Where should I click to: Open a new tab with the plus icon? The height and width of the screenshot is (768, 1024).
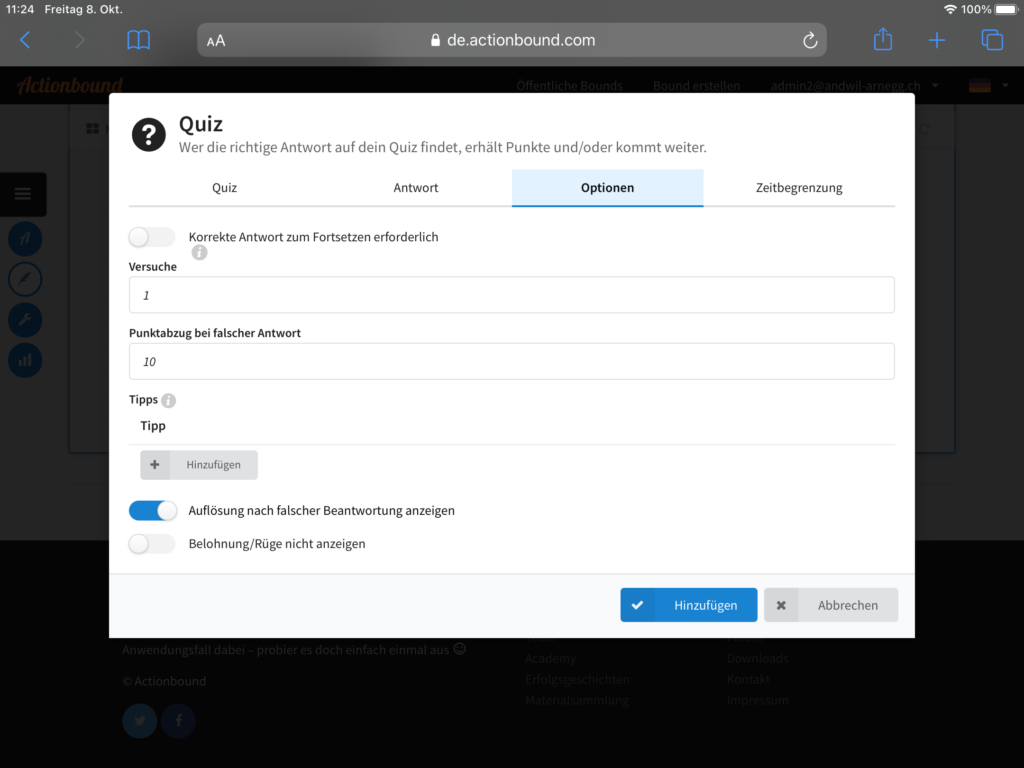coord(936,40)
